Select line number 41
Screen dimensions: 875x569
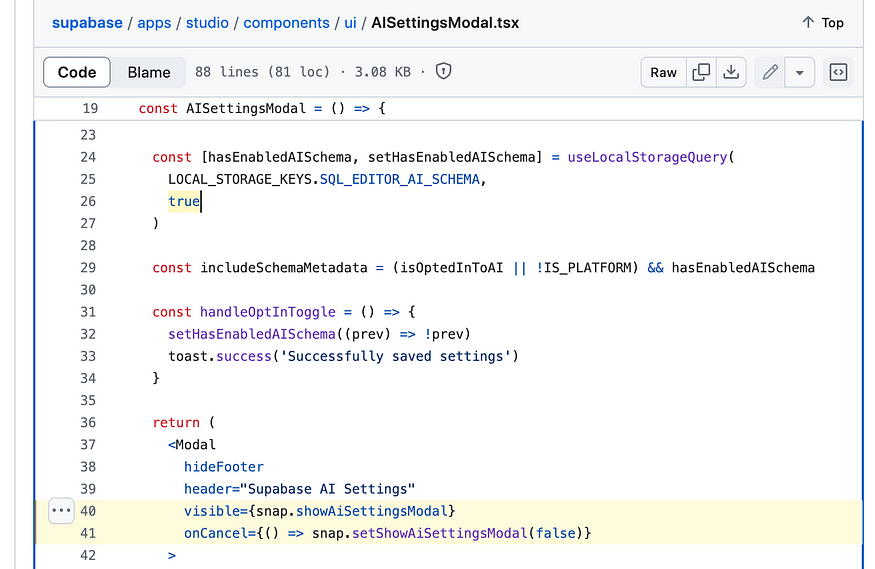click(88, 533)
